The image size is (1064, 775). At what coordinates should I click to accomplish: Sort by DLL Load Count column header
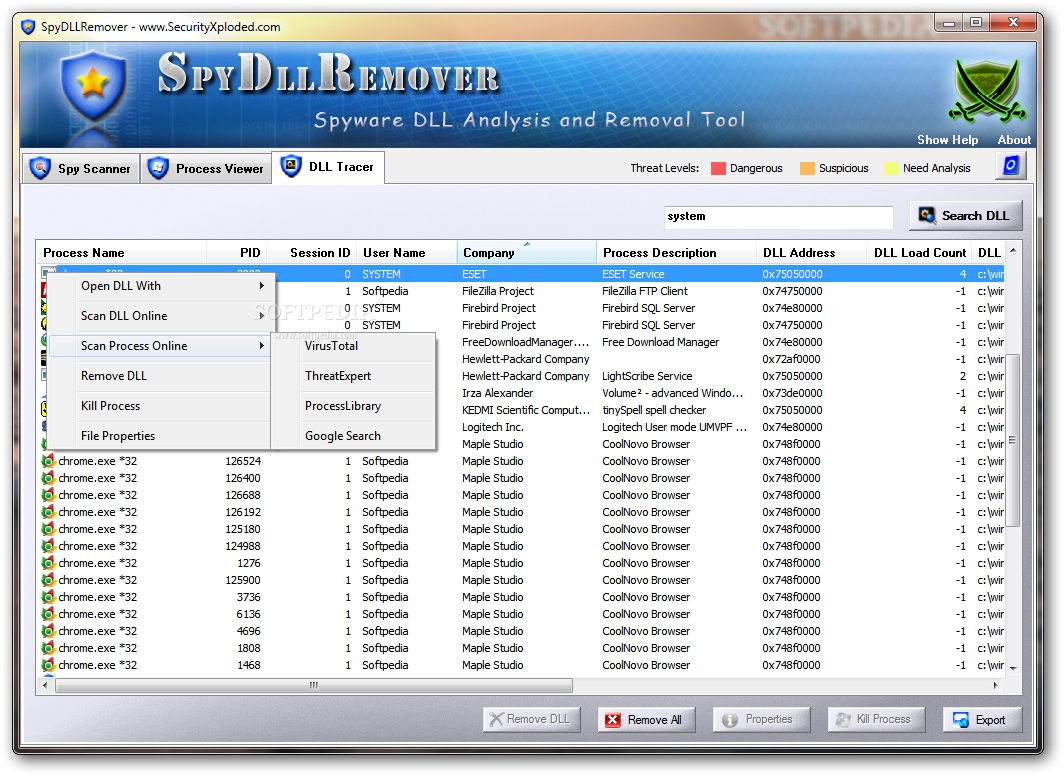click(x=919, y=253)
